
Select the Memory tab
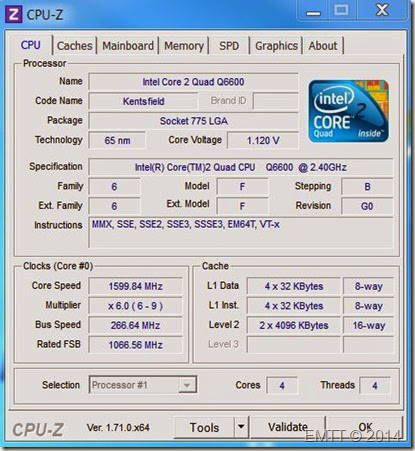tap(184, 46)
